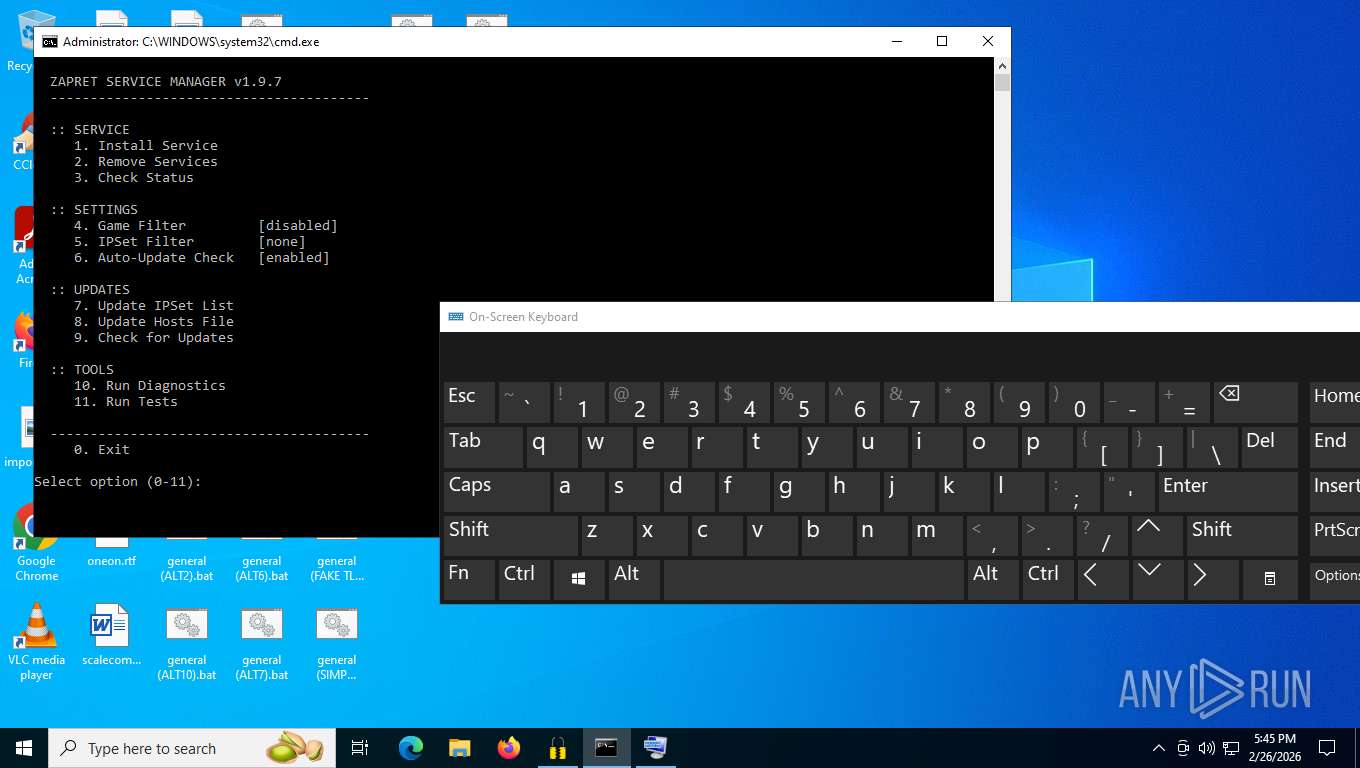The height and width of the screenshot is (768, 1360).
Task: Click the left arrow key
Action: (x=1102, y=580)
